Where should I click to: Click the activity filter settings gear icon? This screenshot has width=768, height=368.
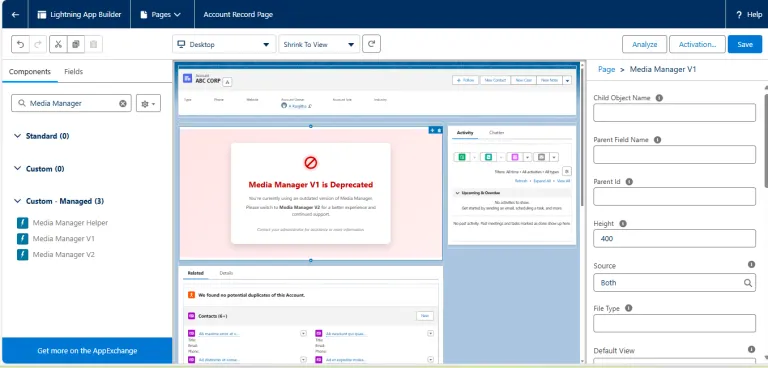coord(566,171)
